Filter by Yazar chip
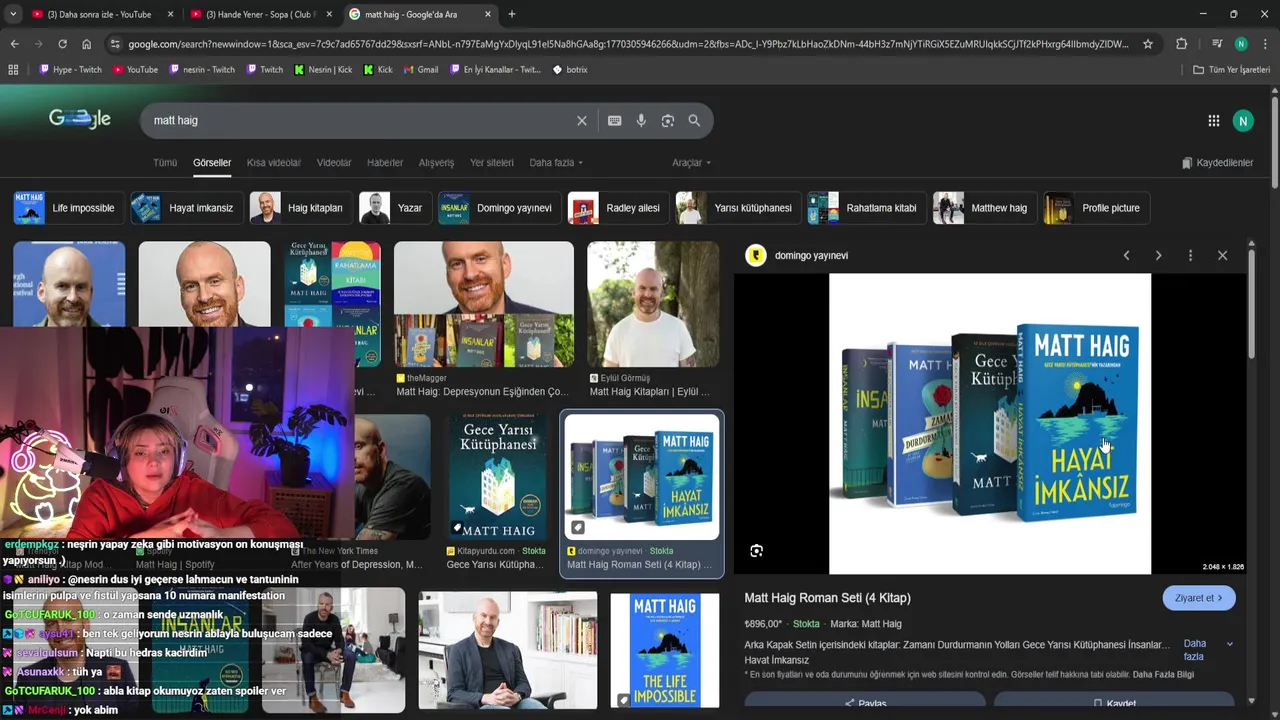1280x720 pixels. (x=395, y=208)
